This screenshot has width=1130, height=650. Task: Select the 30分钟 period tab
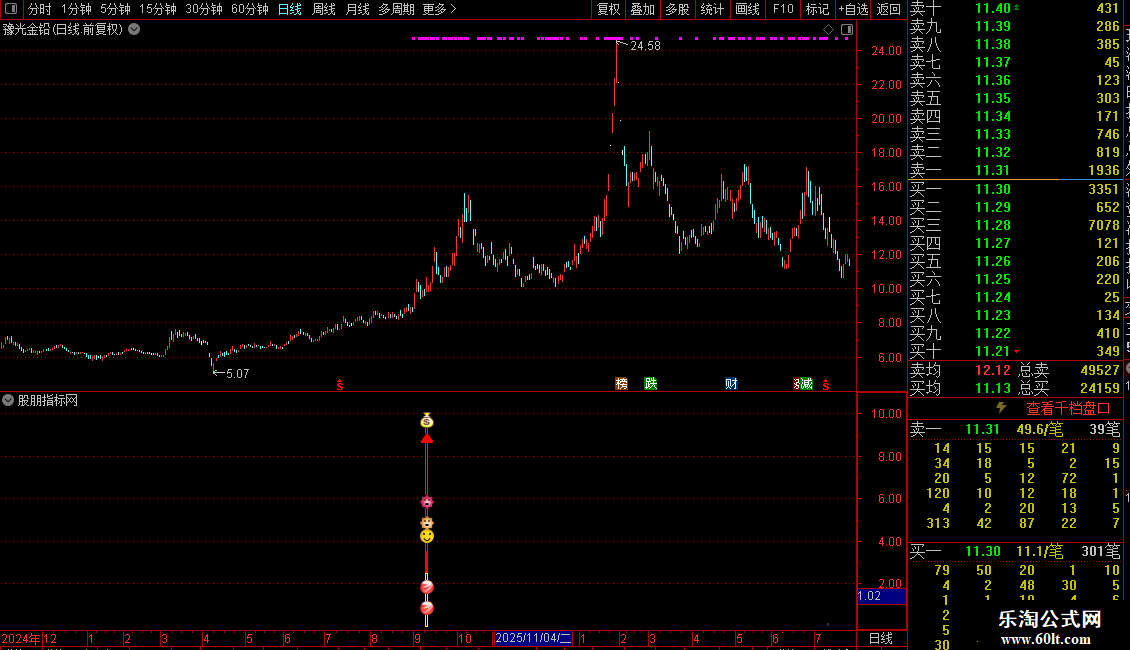(x=204, y=9)
